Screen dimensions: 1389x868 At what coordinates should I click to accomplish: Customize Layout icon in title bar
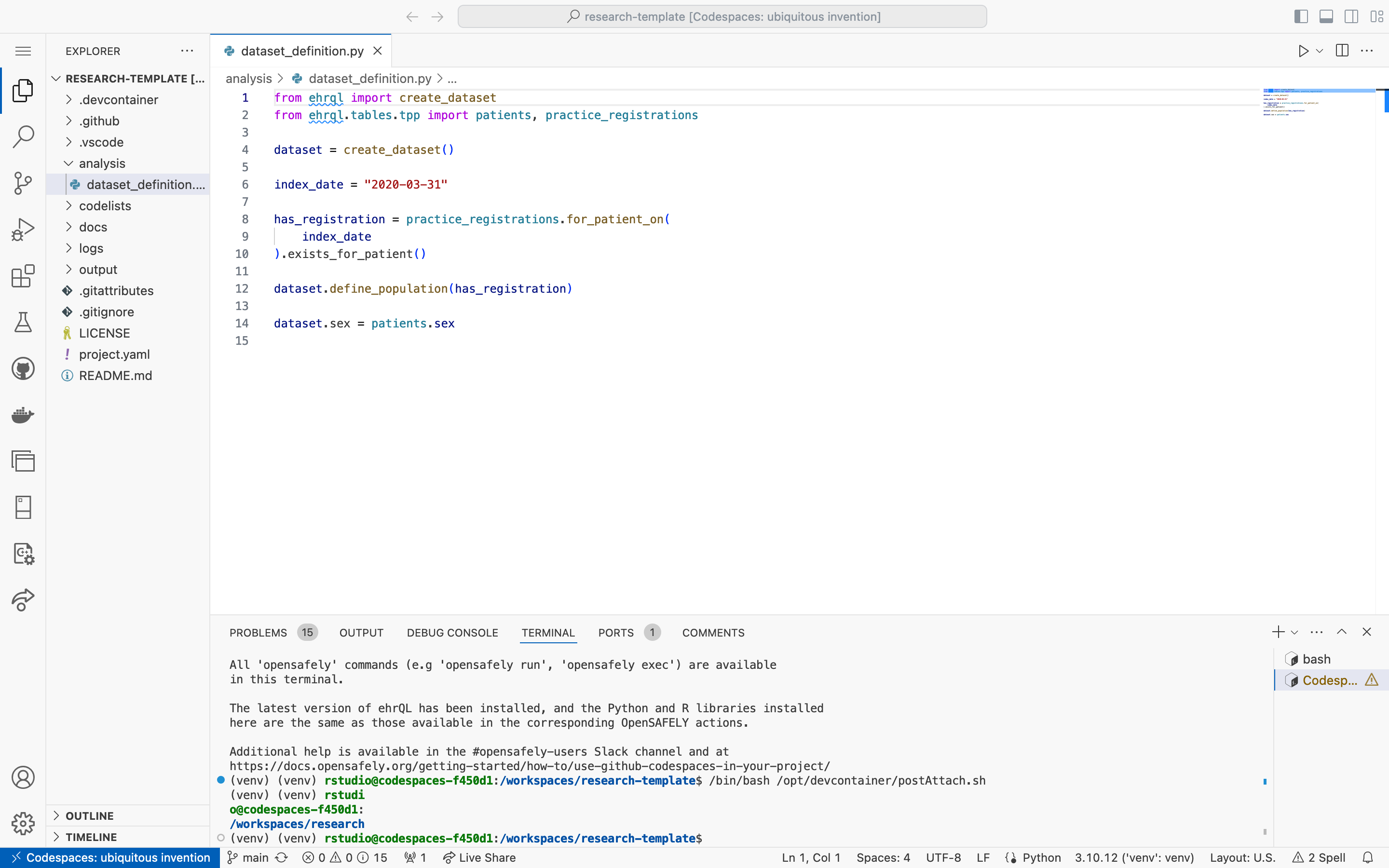click(x=1376, y=17)
